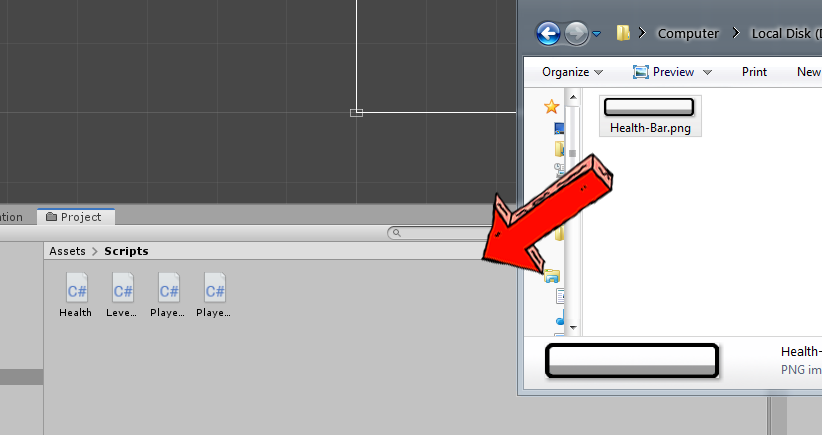The image size is (822, 435).
Task: Open the recent locations arrow beside Forward
Action: (x=597, y=34)
